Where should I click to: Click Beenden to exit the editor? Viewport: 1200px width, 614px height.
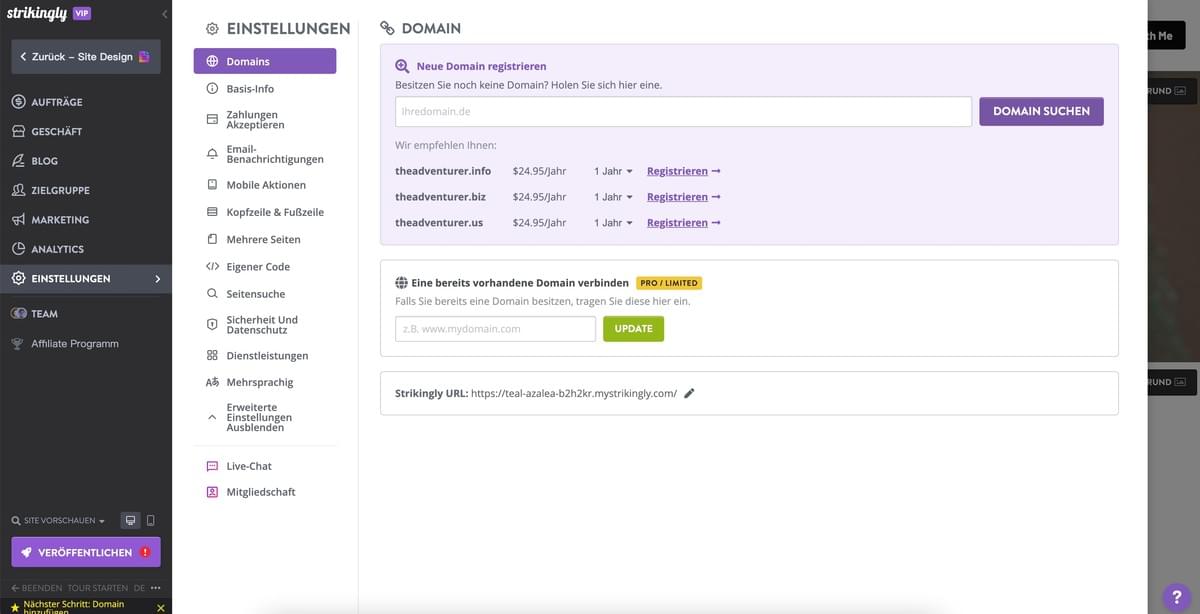coord(36,588)
